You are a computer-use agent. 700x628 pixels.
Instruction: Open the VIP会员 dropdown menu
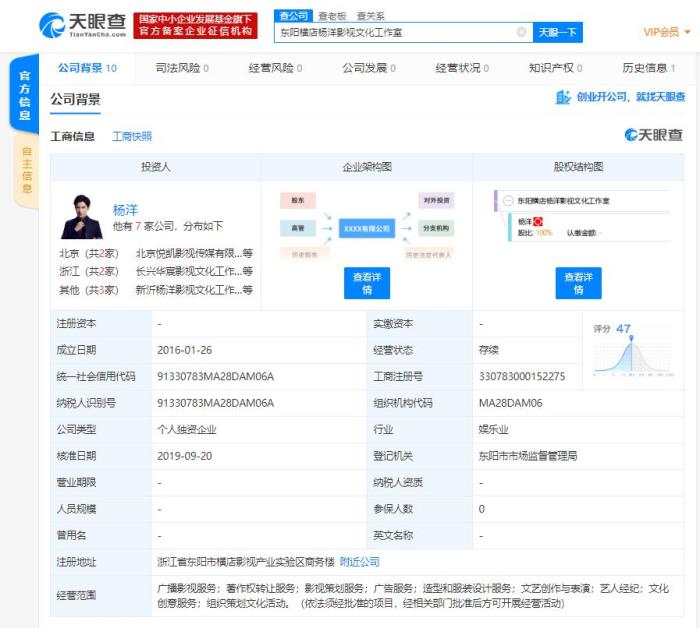667,32
